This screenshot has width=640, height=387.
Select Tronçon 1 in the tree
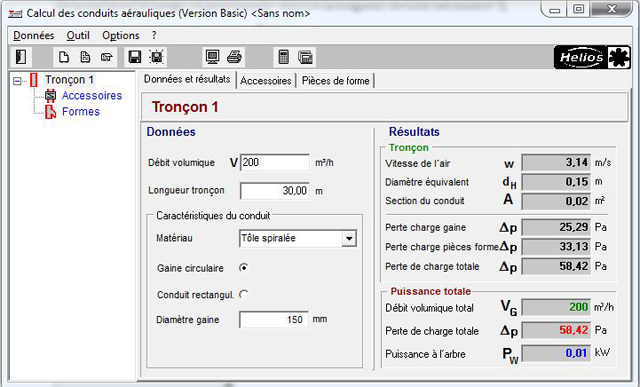69,80
